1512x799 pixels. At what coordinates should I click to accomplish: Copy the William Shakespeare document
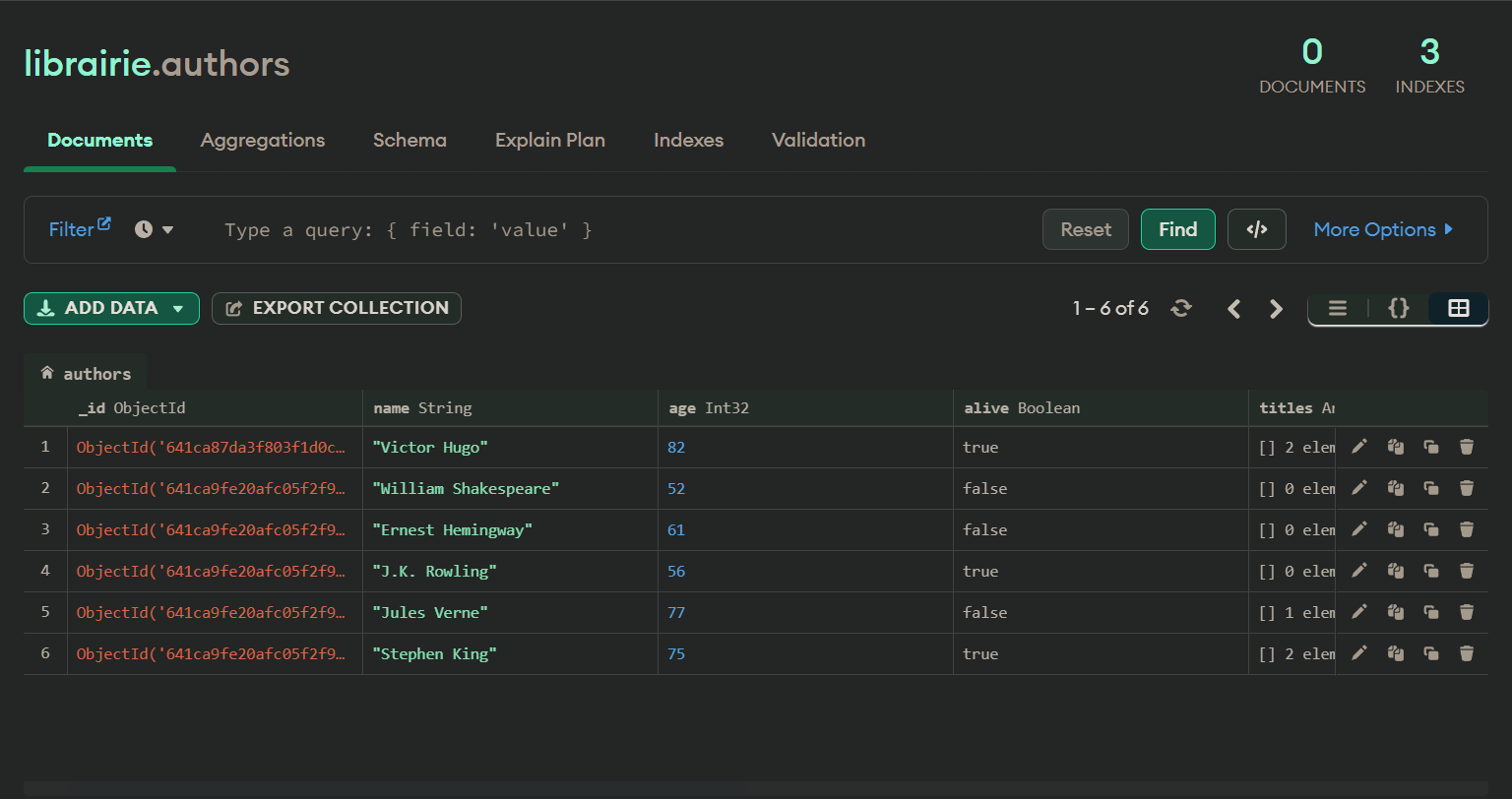[1395, 488]
